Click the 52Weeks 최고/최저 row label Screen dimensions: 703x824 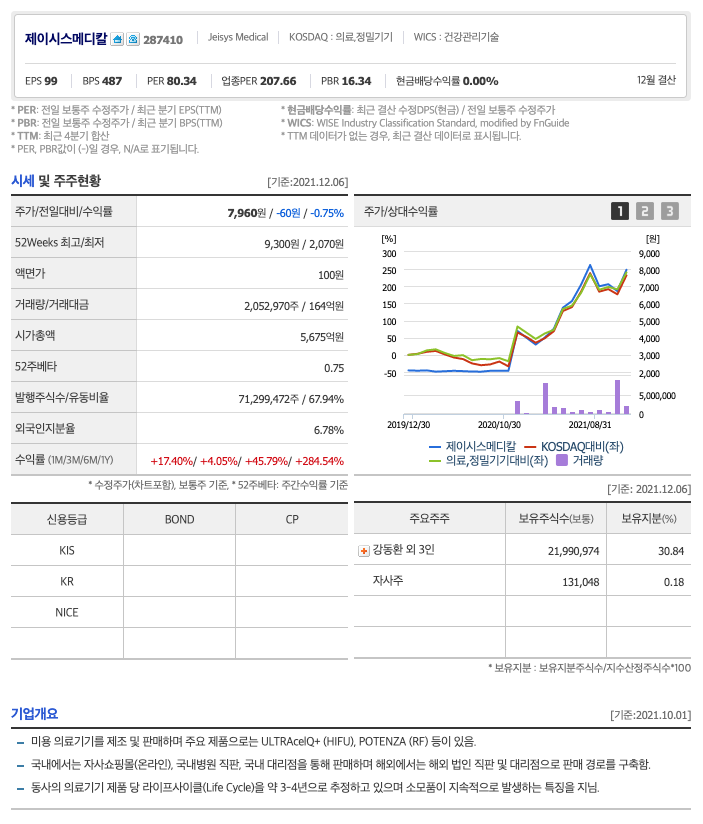(x=59, y=242)
